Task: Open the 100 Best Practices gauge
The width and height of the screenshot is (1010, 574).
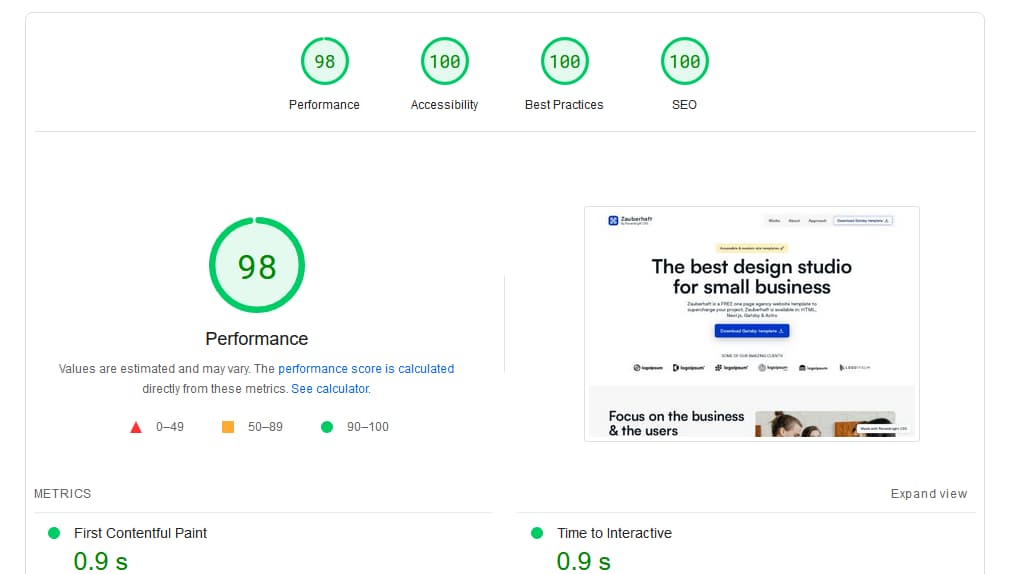Action: (x=564, y=61)
